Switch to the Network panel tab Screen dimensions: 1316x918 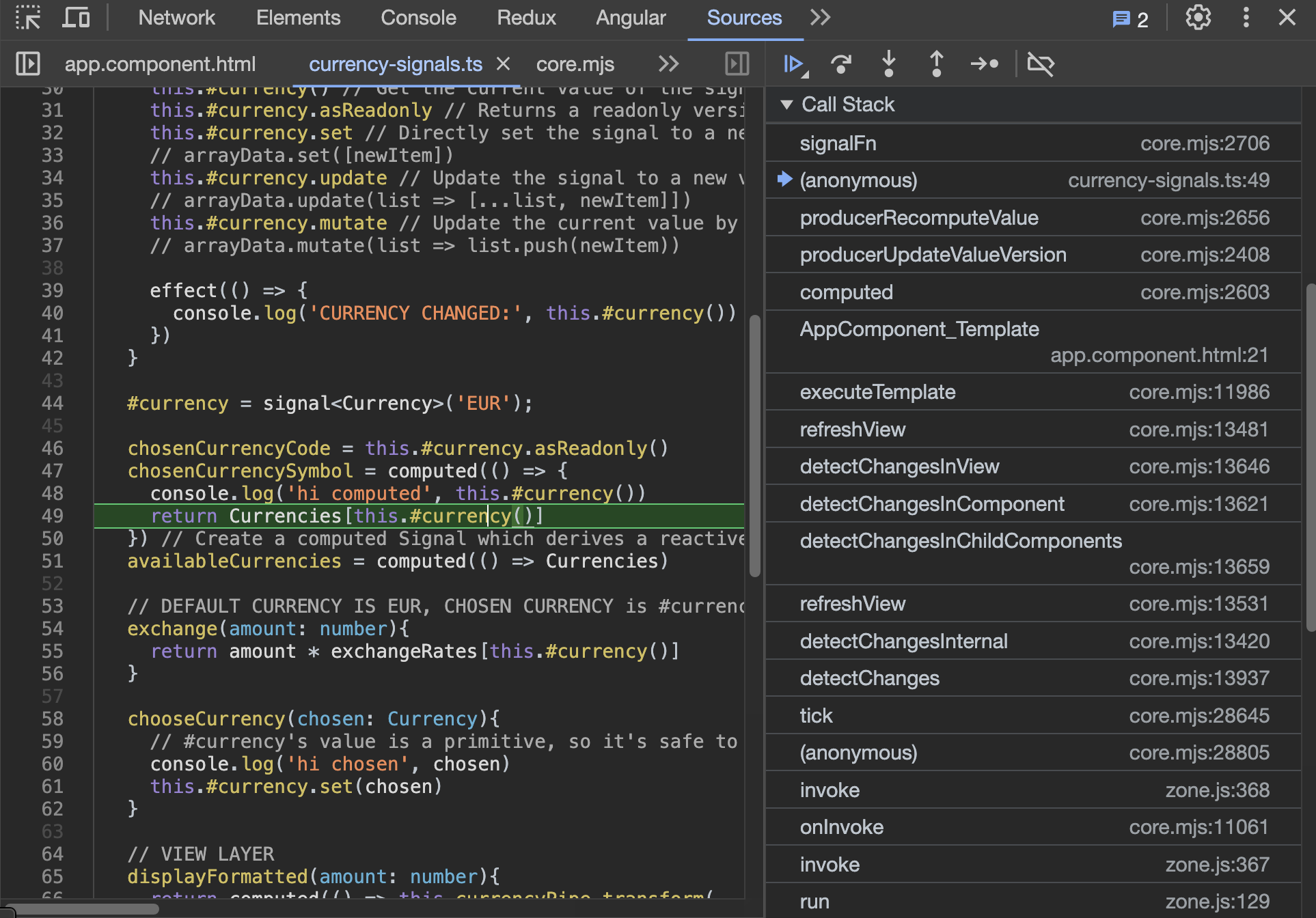click(176, 18)
